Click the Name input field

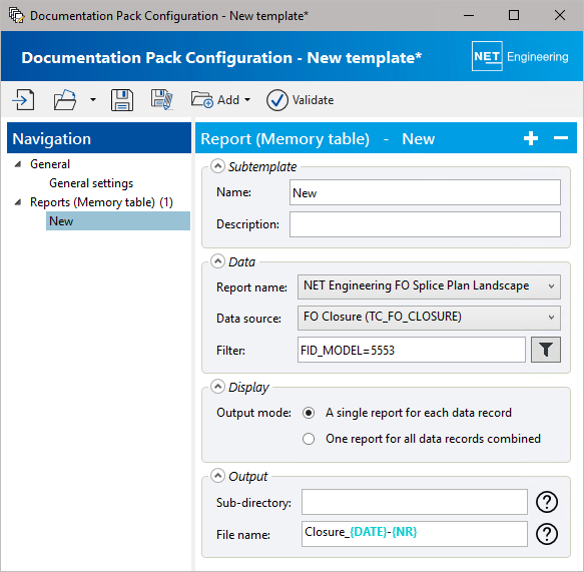point(425,193)
